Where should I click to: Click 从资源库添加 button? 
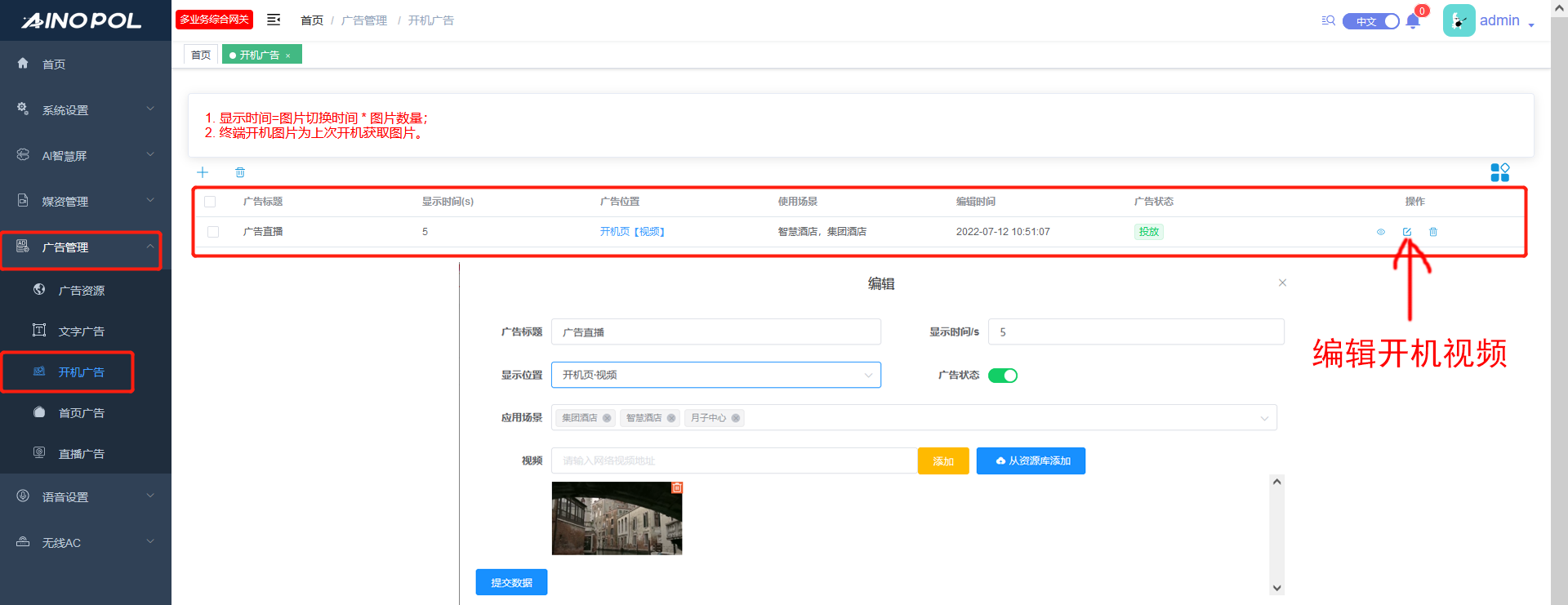point(1031,461)
